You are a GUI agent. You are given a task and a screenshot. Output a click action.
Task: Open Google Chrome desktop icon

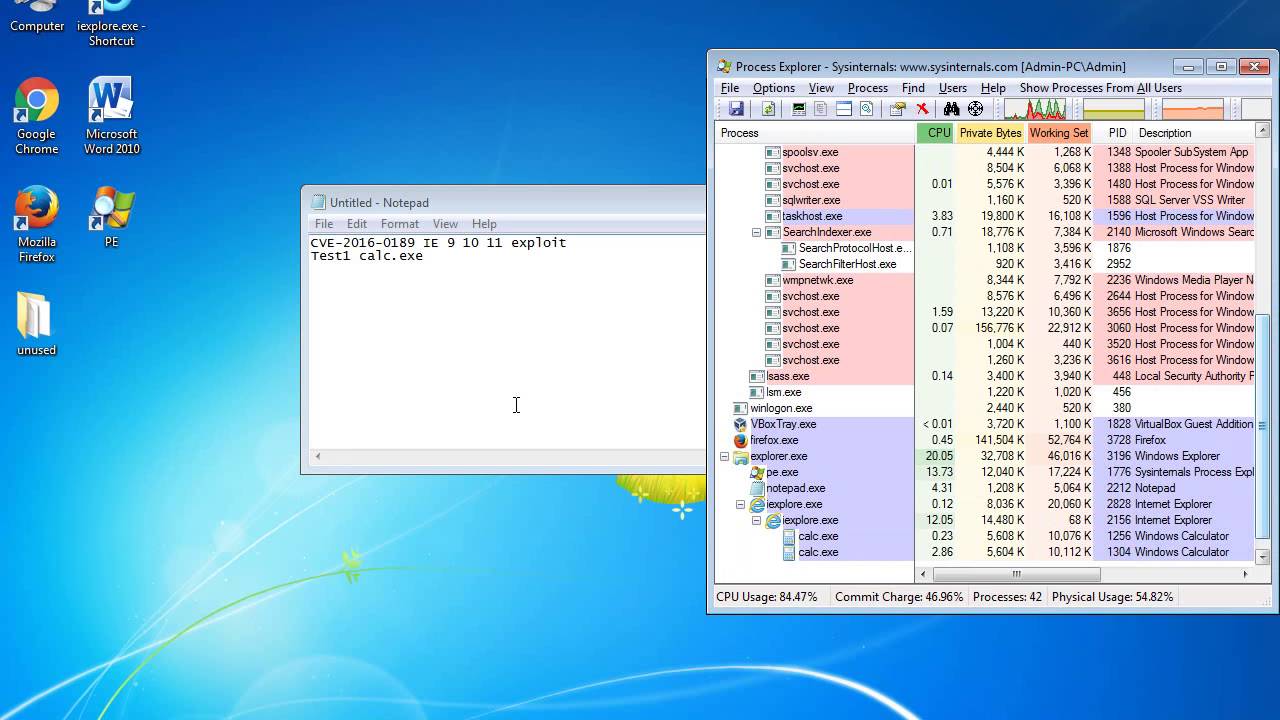coord(37,117)
